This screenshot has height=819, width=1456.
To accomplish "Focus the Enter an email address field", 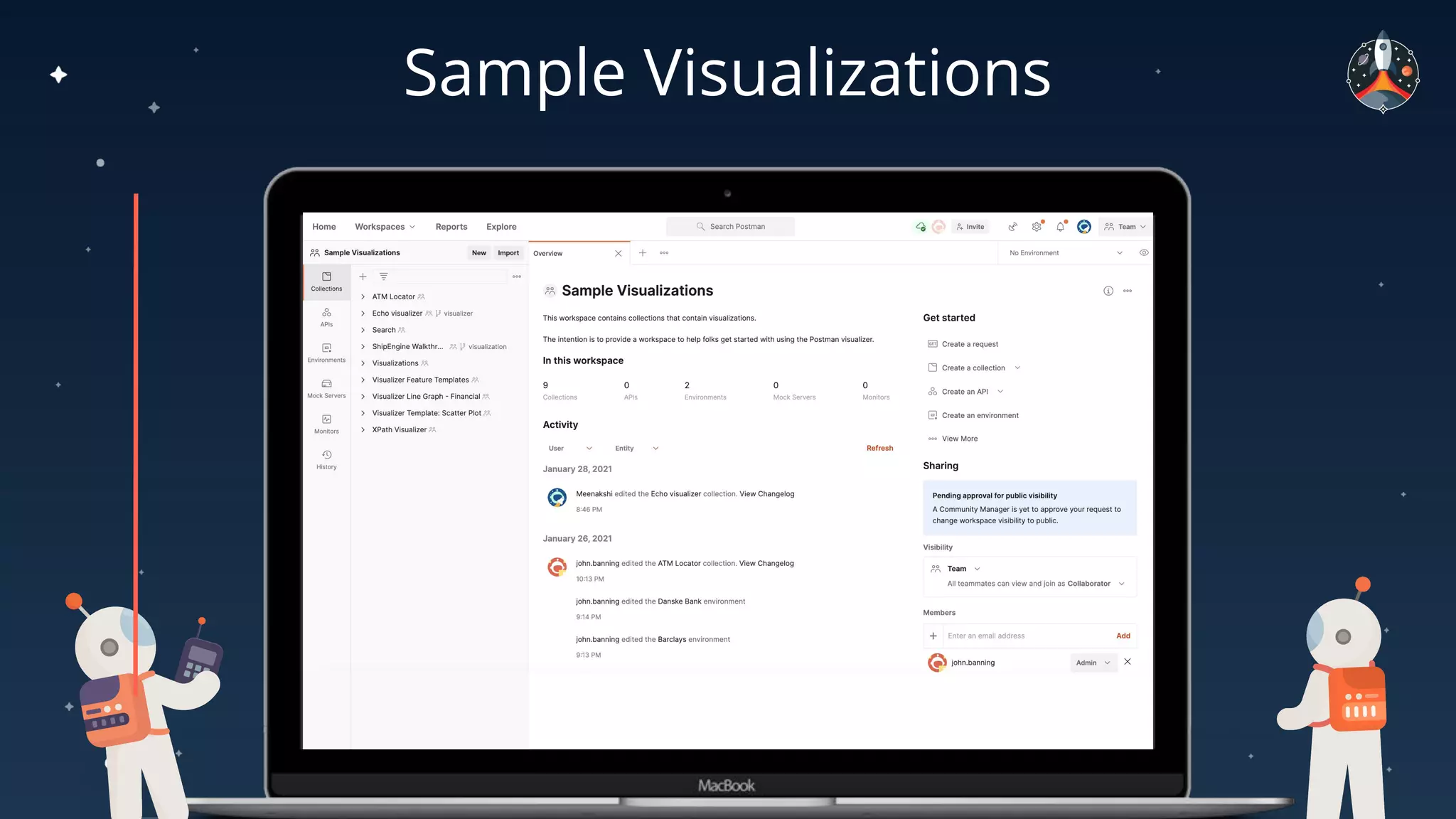I will (x=1027, y=636).
